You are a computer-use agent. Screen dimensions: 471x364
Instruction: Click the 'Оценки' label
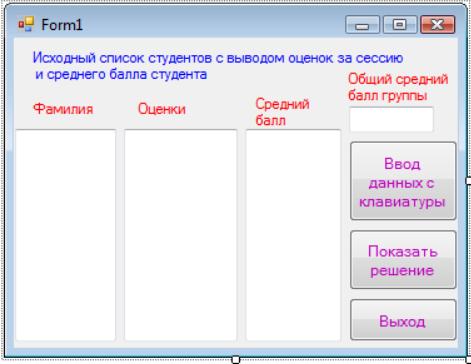pos(162,109)
